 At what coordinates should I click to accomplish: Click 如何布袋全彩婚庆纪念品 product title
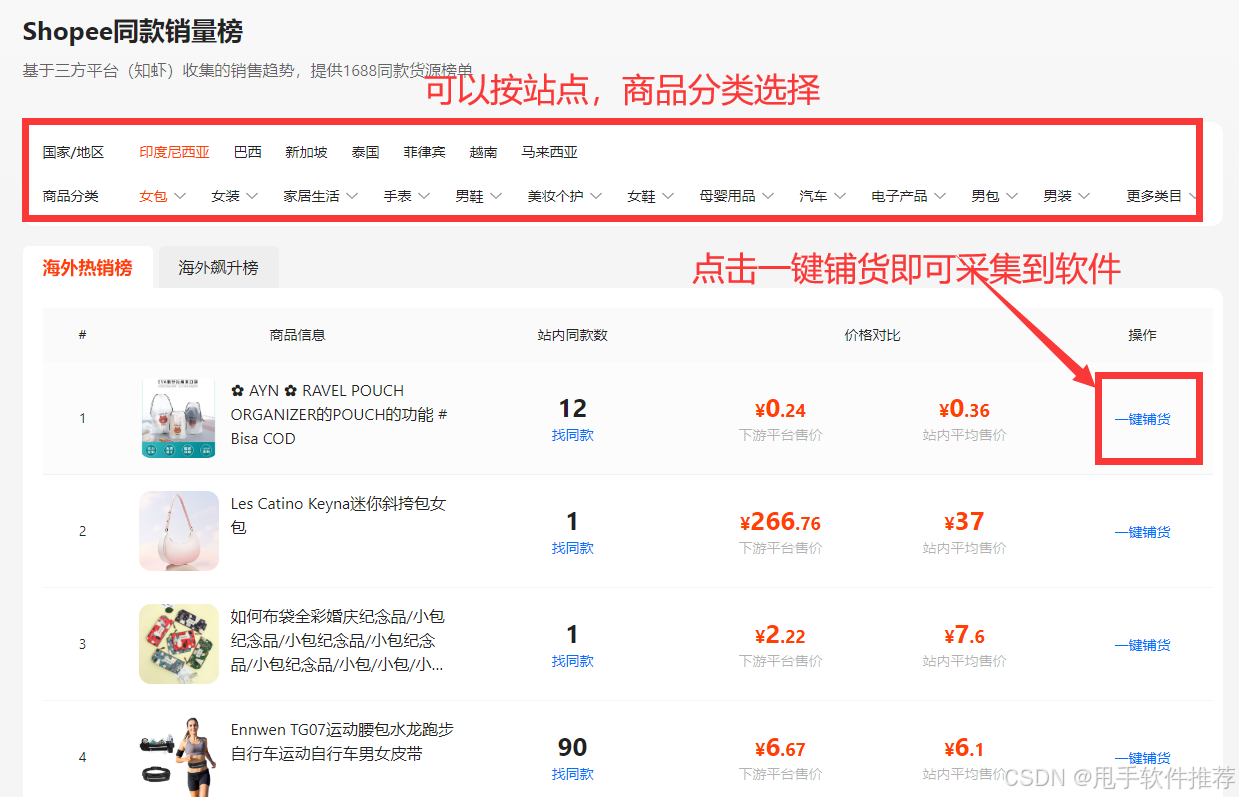(339, 640)
